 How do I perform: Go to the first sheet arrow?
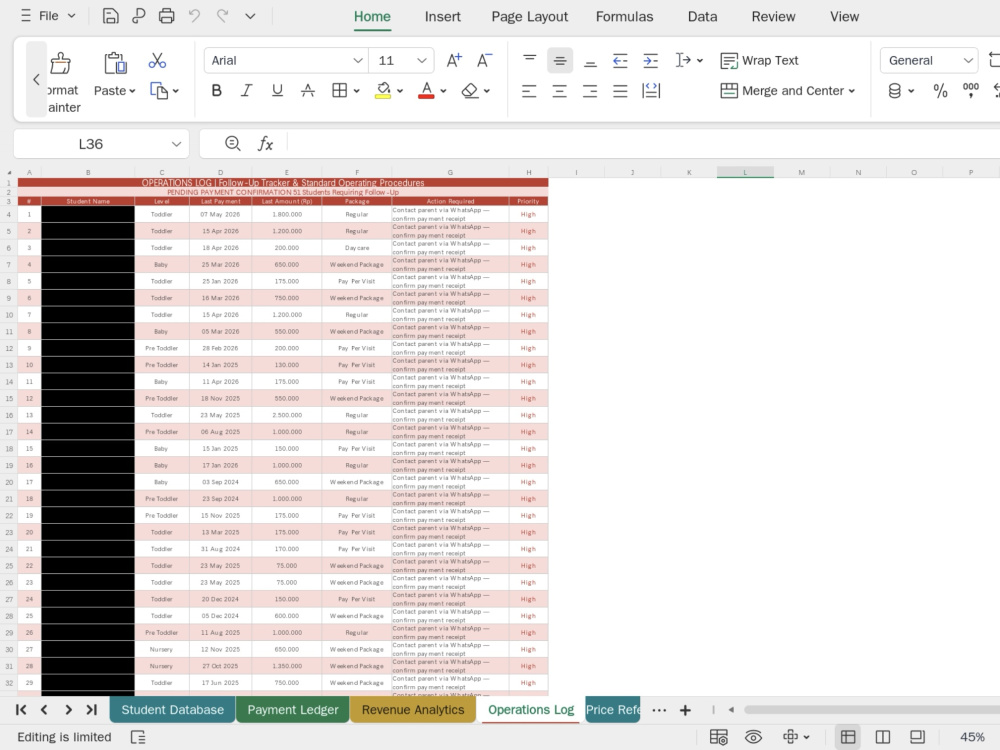(20, 710)
